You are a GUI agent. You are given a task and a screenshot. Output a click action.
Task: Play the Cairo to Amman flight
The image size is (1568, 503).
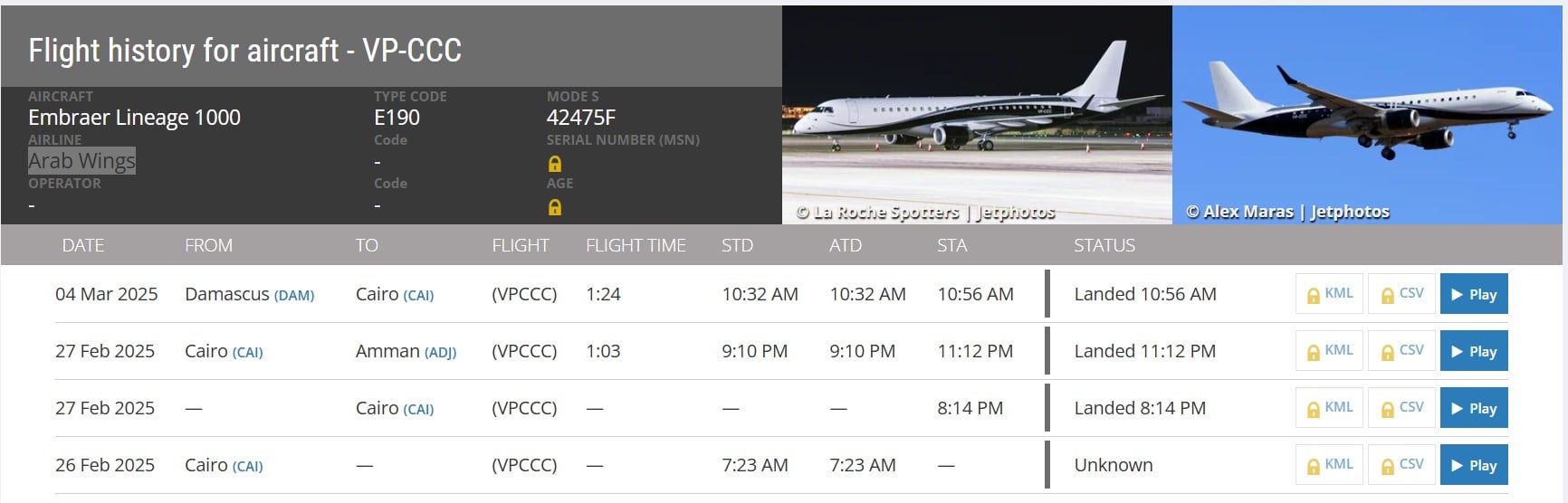click(1474, 351)
